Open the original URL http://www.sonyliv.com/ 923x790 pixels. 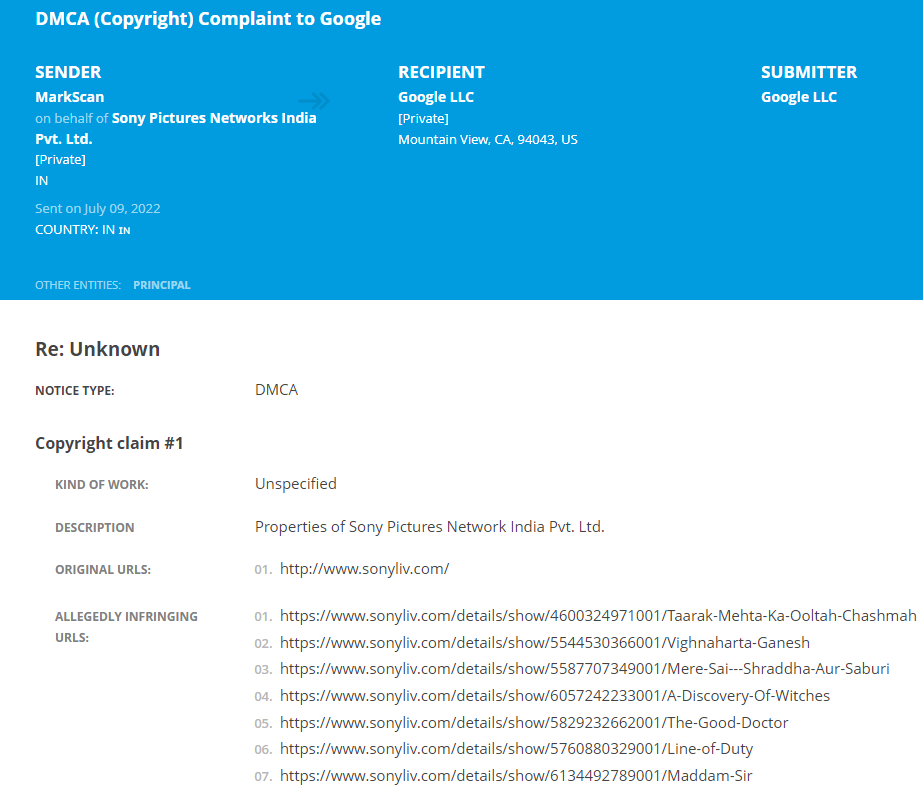(x=364, y=569)
